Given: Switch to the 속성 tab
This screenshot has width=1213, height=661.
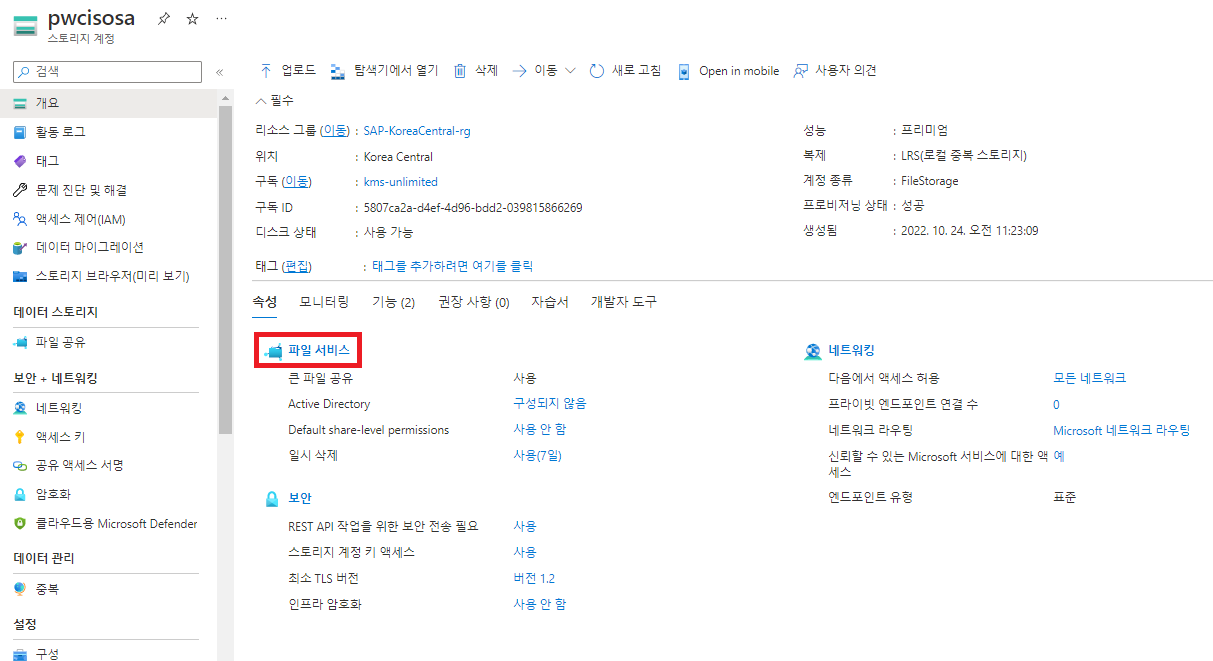Looking at the screenshot, I should pos(265,302).
